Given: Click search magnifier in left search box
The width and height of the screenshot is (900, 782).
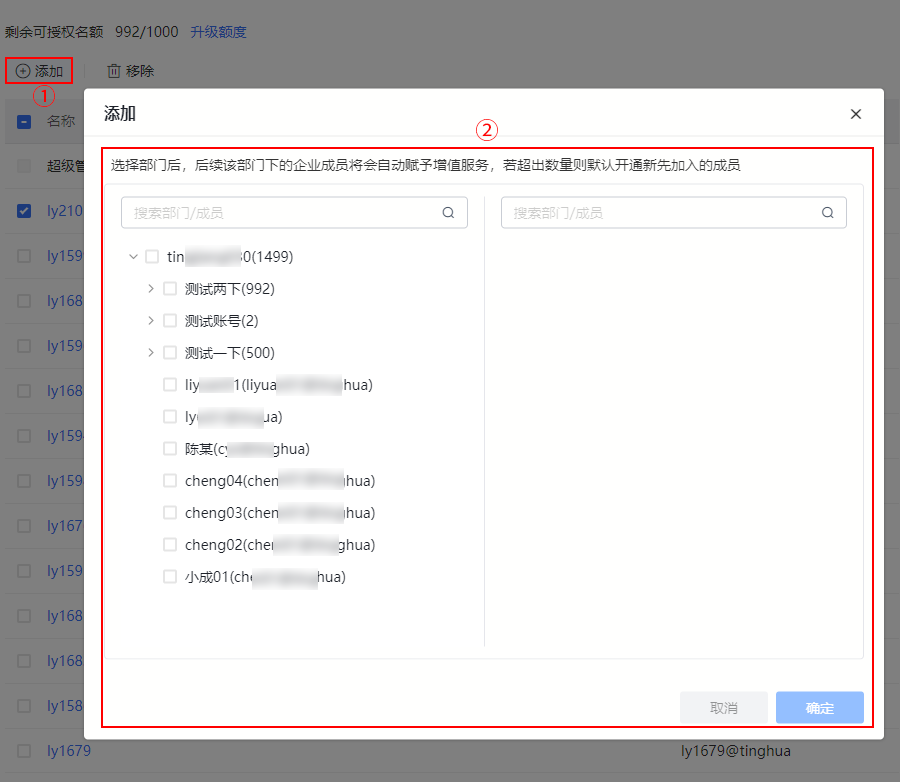Looking at the screenshot, I should (448, 213).
